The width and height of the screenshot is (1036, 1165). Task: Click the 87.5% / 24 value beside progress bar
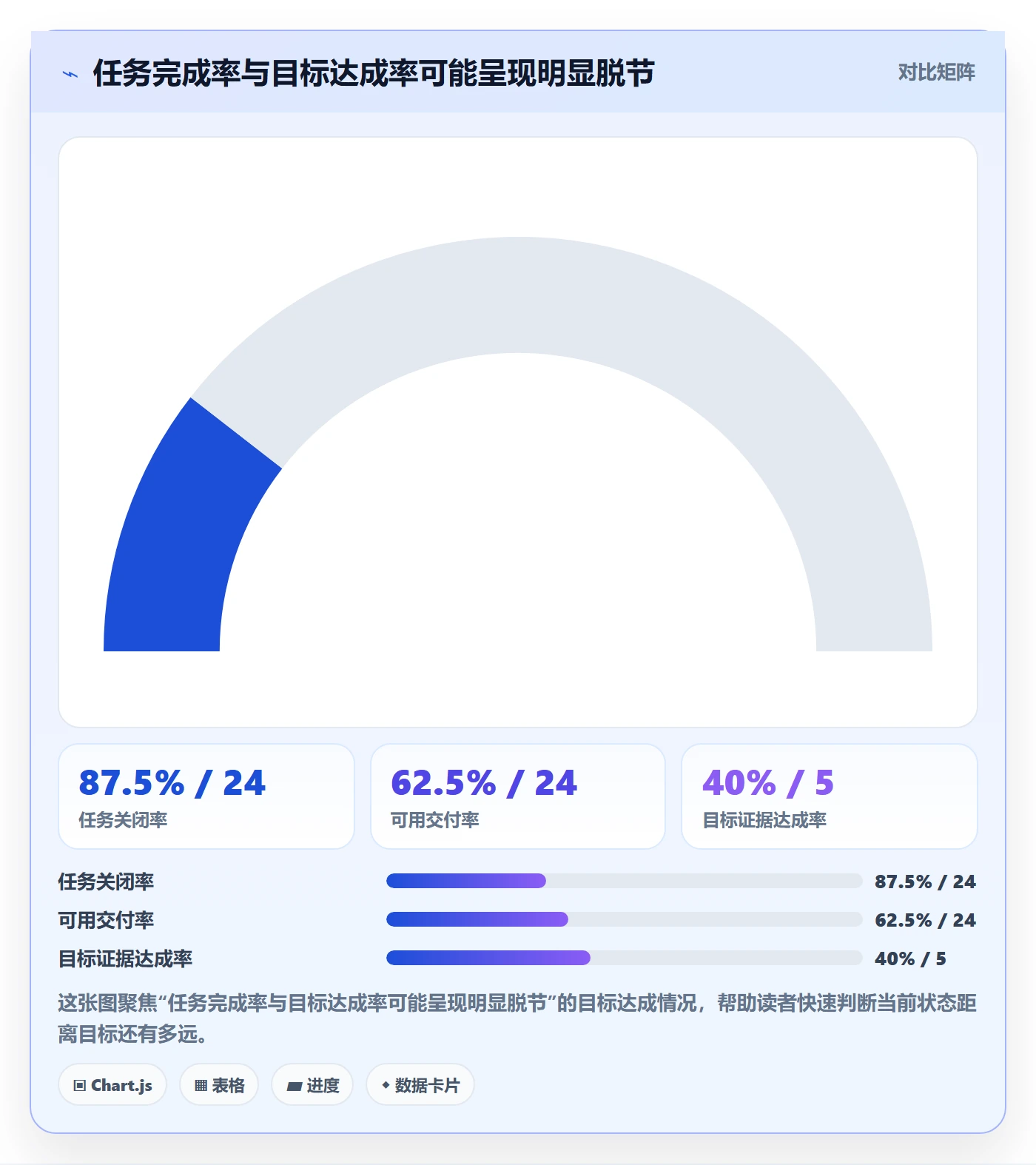[x=925, y=882]
